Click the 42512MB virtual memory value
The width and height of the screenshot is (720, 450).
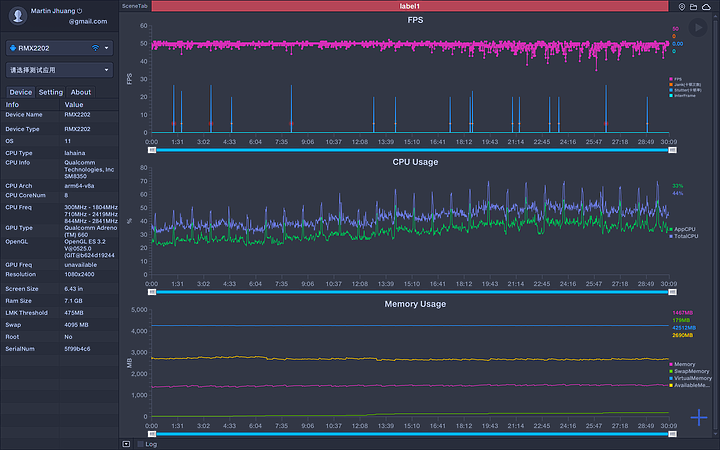click(x=684, y=328)
